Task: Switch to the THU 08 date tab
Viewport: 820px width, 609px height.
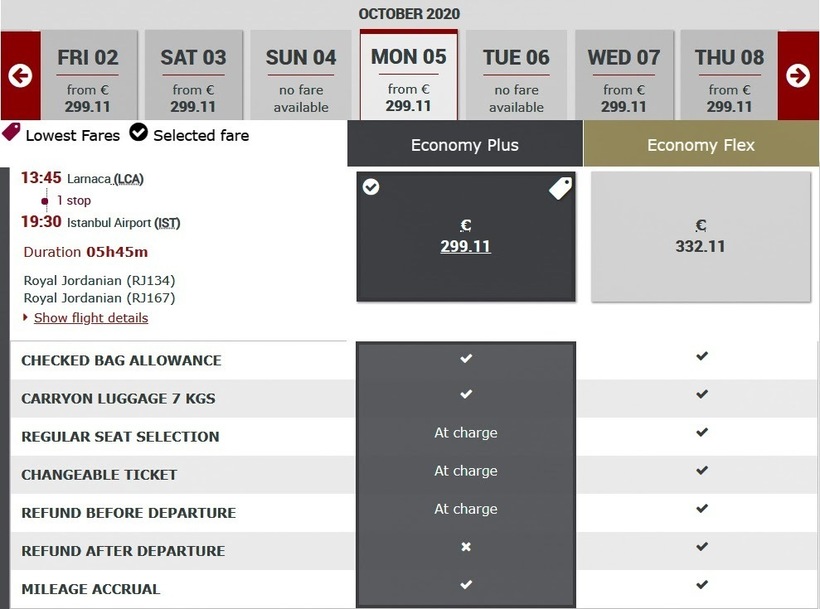Action: [x=729, y=75]
